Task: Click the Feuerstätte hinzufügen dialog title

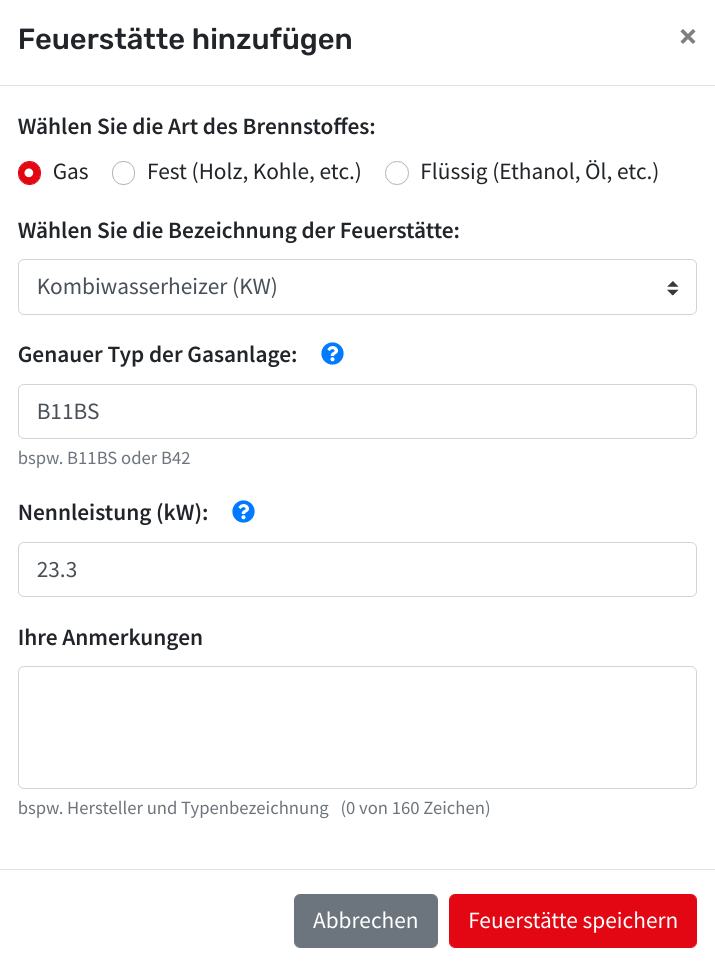Action: coord(185,39)
